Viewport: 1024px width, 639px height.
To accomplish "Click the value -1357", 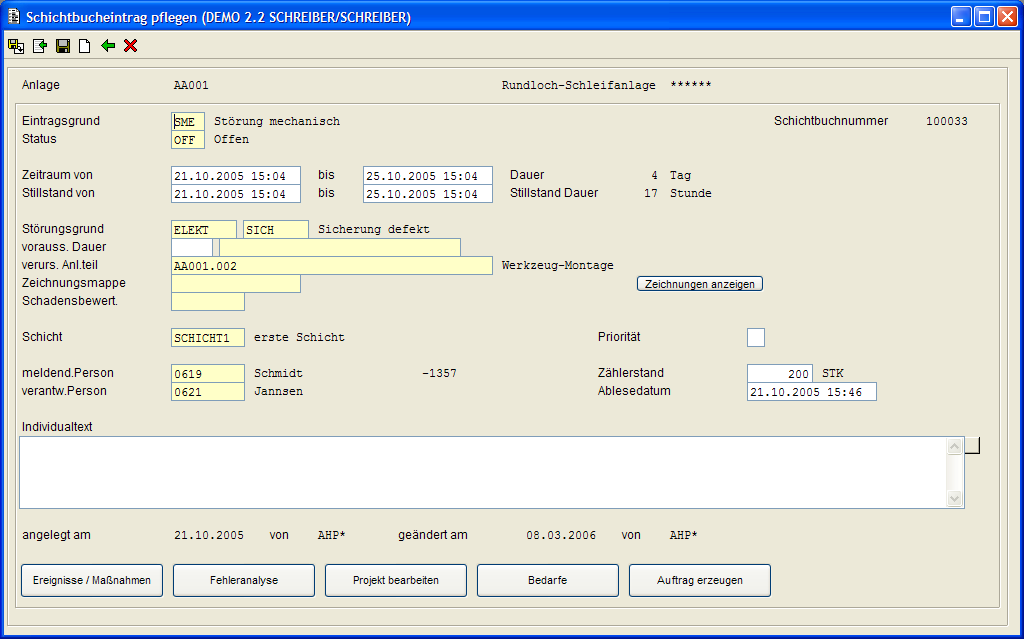I will click(439, 374).
